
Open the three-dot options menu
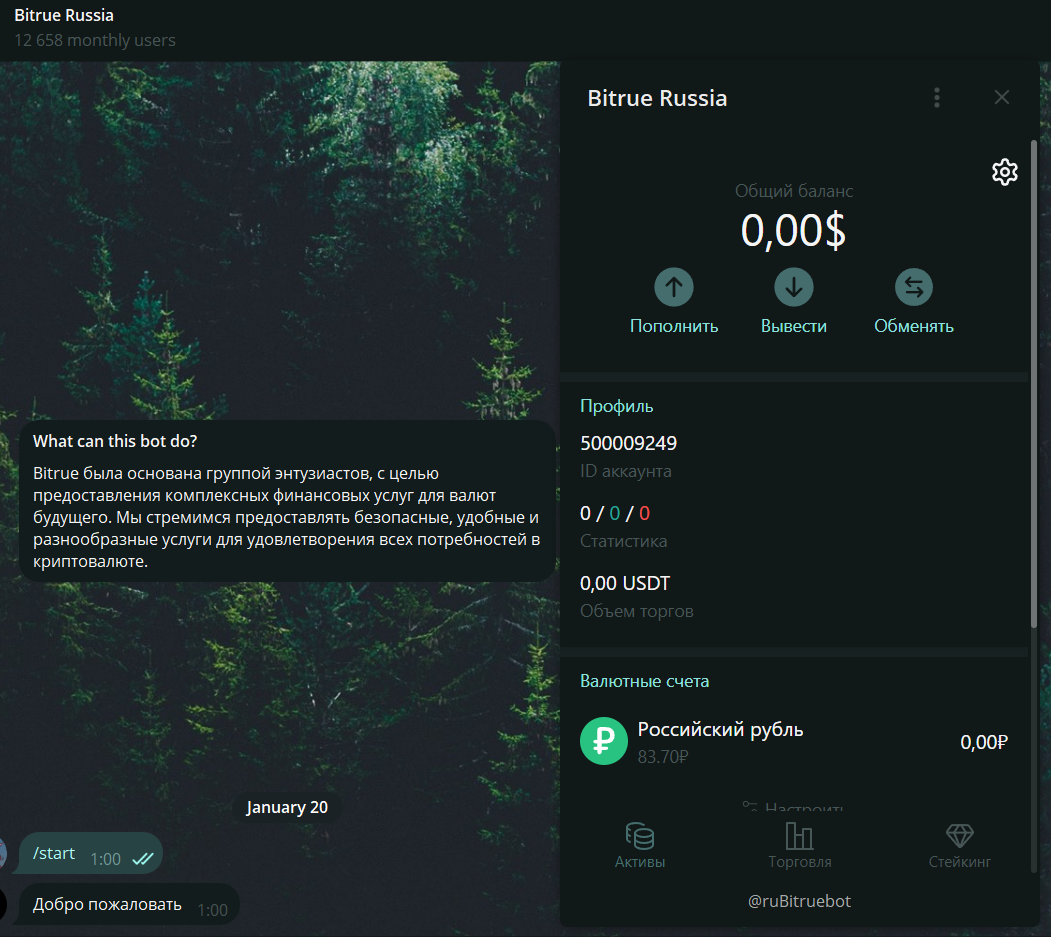pyautogui.click(x=937, y=97)
